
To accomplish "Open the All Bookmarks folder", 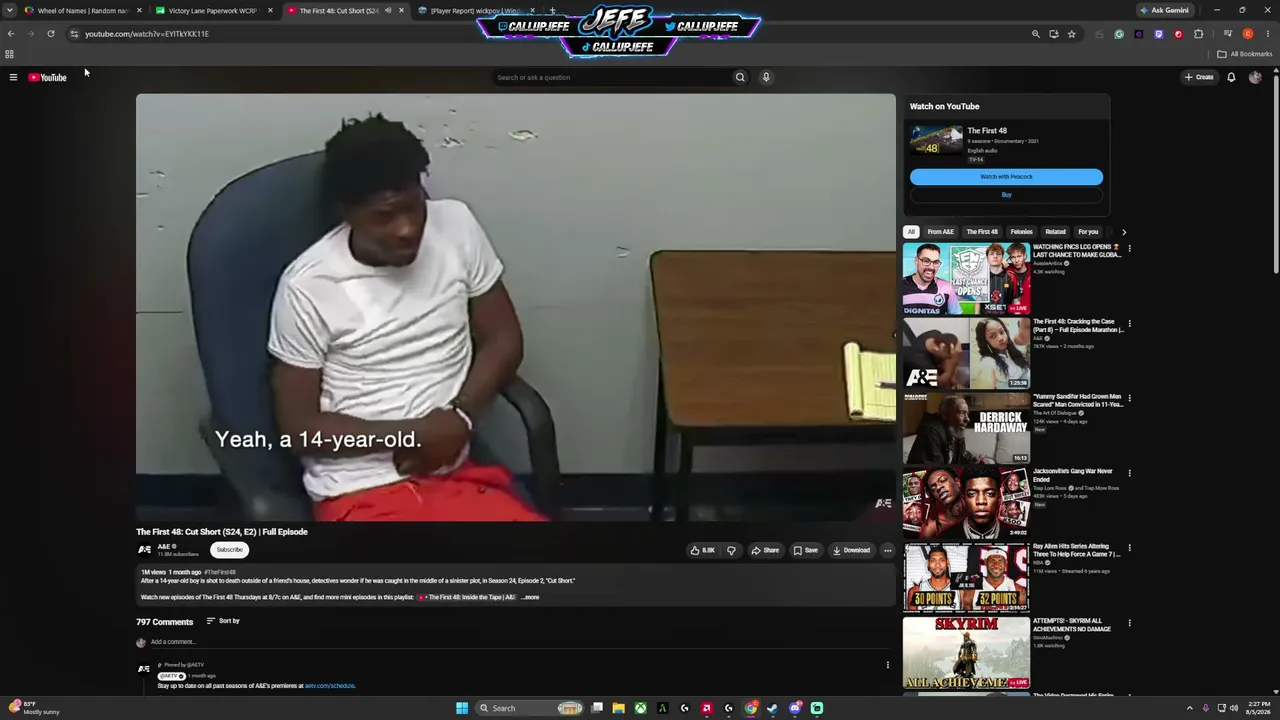I will (1244, 54).
